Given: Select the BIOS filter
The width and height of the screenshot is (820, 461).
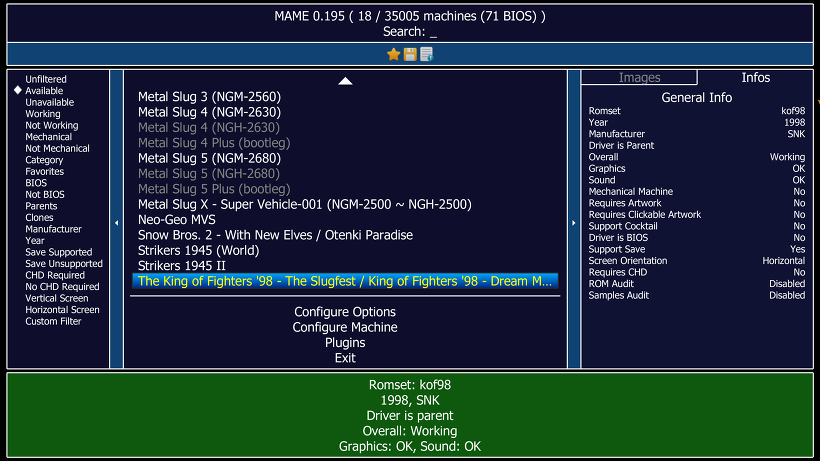Looking at the screenshot, I should (36, 182).
